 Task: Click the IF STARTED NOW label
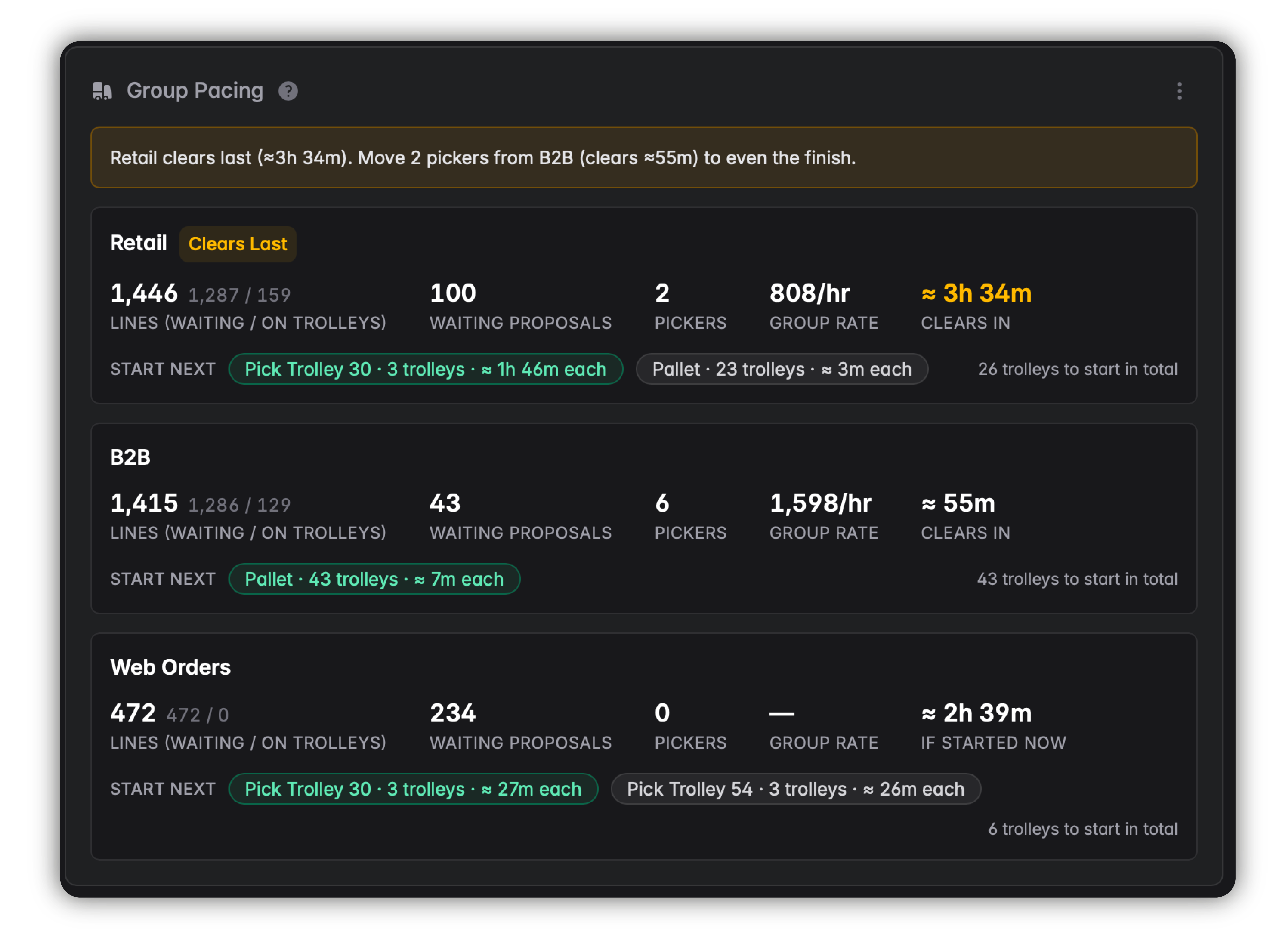point(993,743)
